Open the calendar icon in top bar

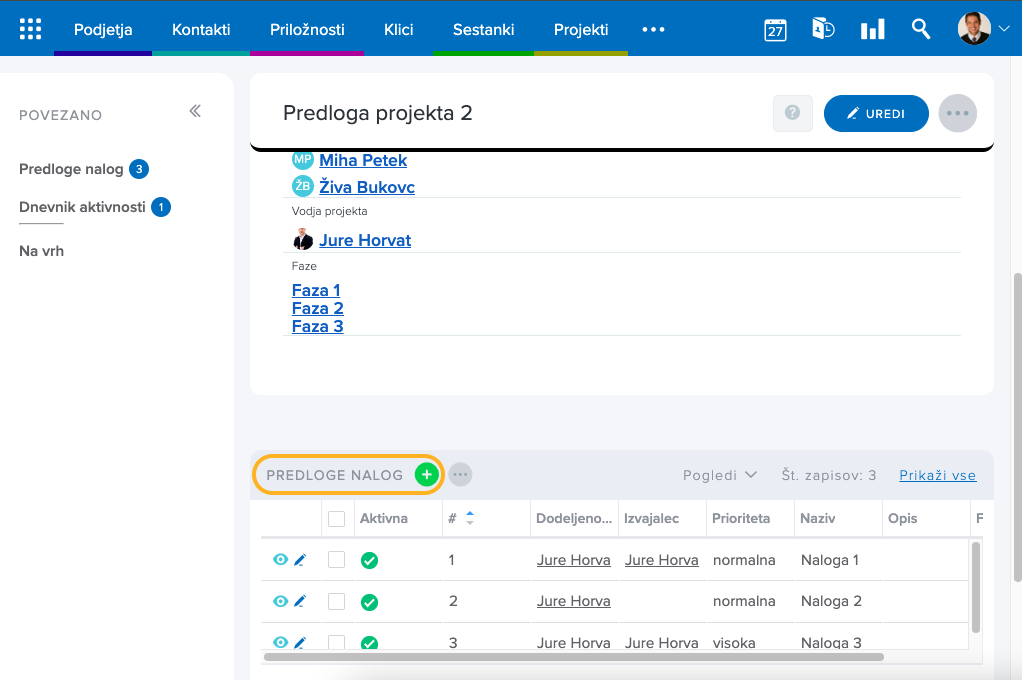[775, 29]
